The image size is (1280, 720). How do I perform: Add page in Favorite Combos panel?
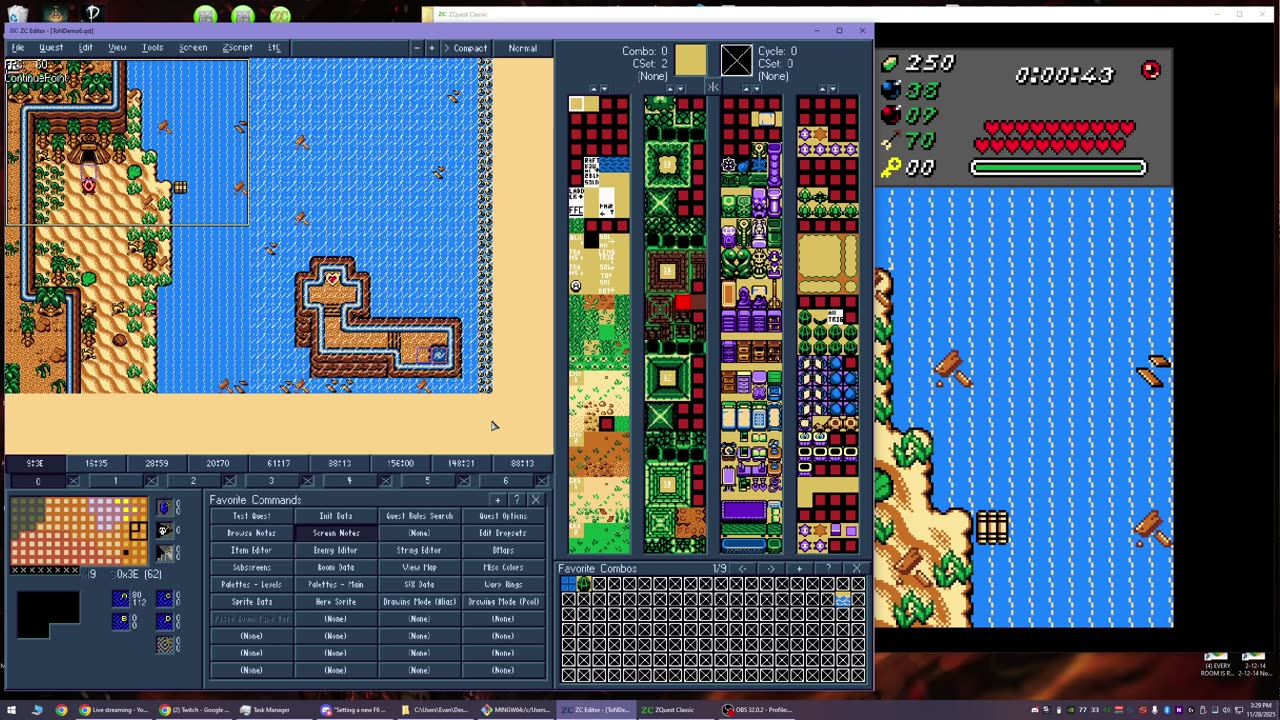coord(799,569)
